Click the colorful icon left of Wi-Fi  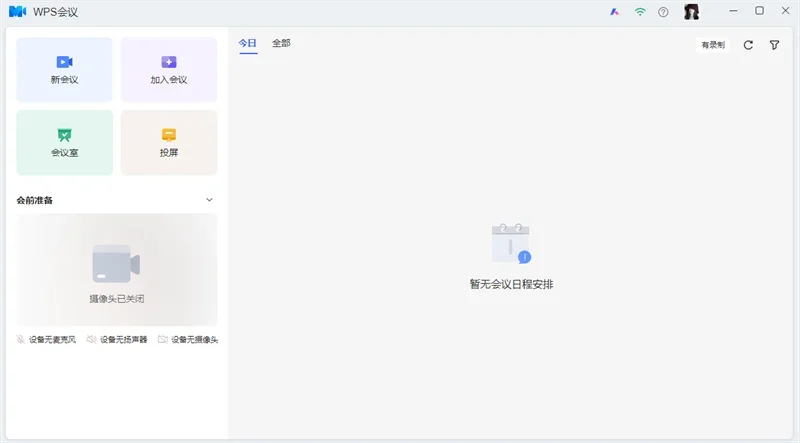tap(614, 12)
